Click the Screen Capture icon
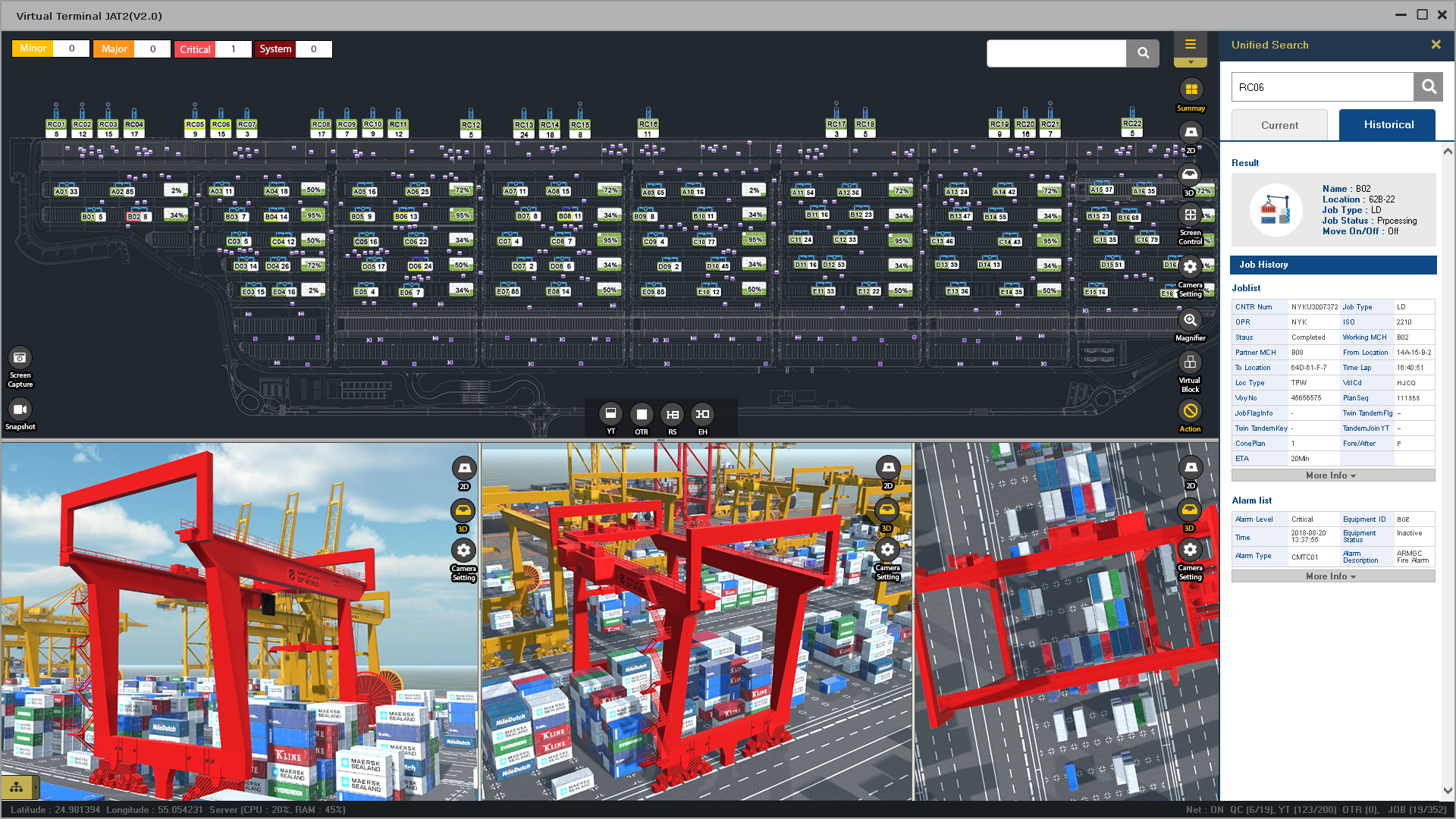This screenshot has height=819, width=1456. (x=20, y=358)
